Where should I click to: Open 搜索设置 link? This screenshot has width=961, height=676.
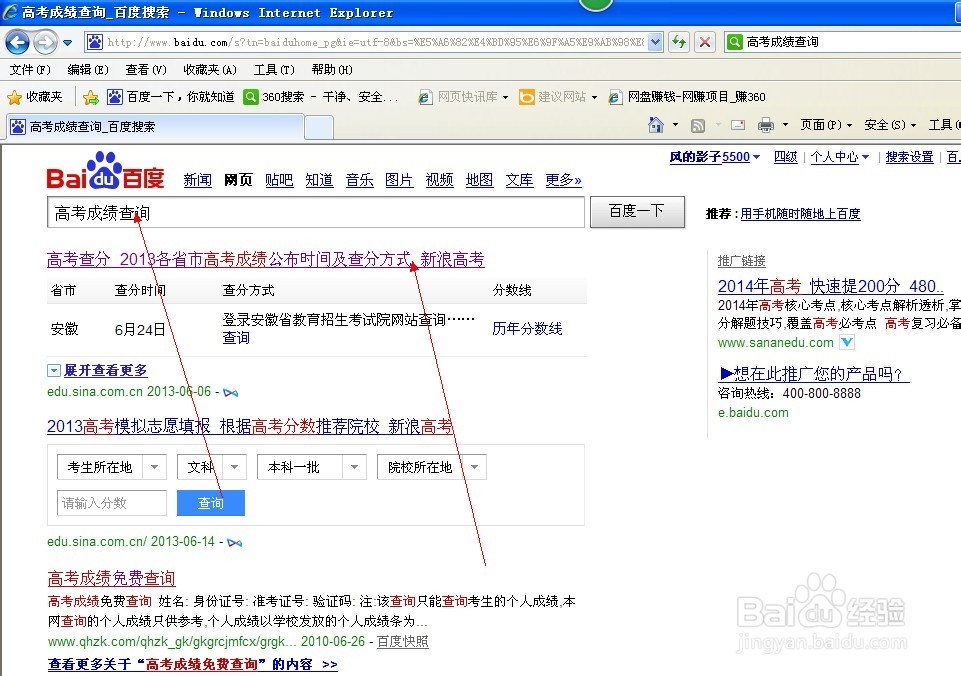910,157
